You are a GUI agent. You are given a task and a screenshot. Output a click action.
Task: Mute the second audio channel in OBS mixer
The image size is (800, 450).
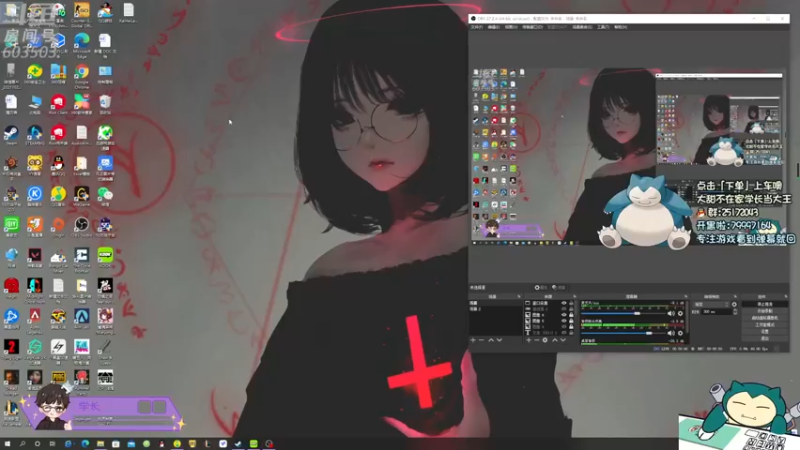pyautogui.click(x=671, y=333)
